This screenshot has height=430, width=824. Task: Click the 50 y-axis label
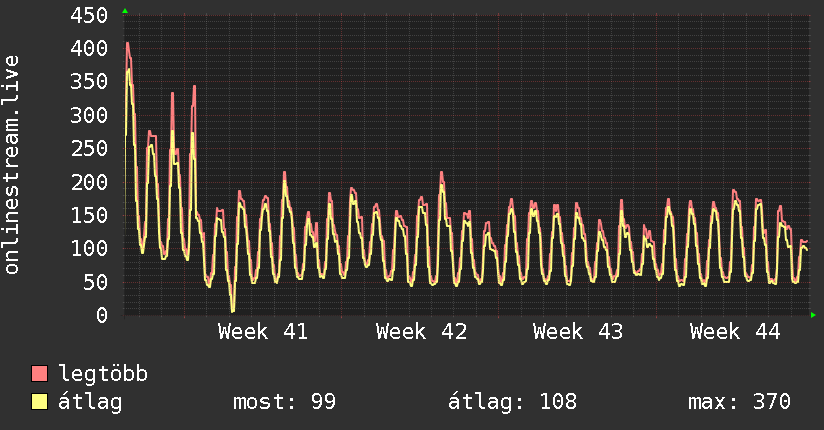[x=95, y=282]
